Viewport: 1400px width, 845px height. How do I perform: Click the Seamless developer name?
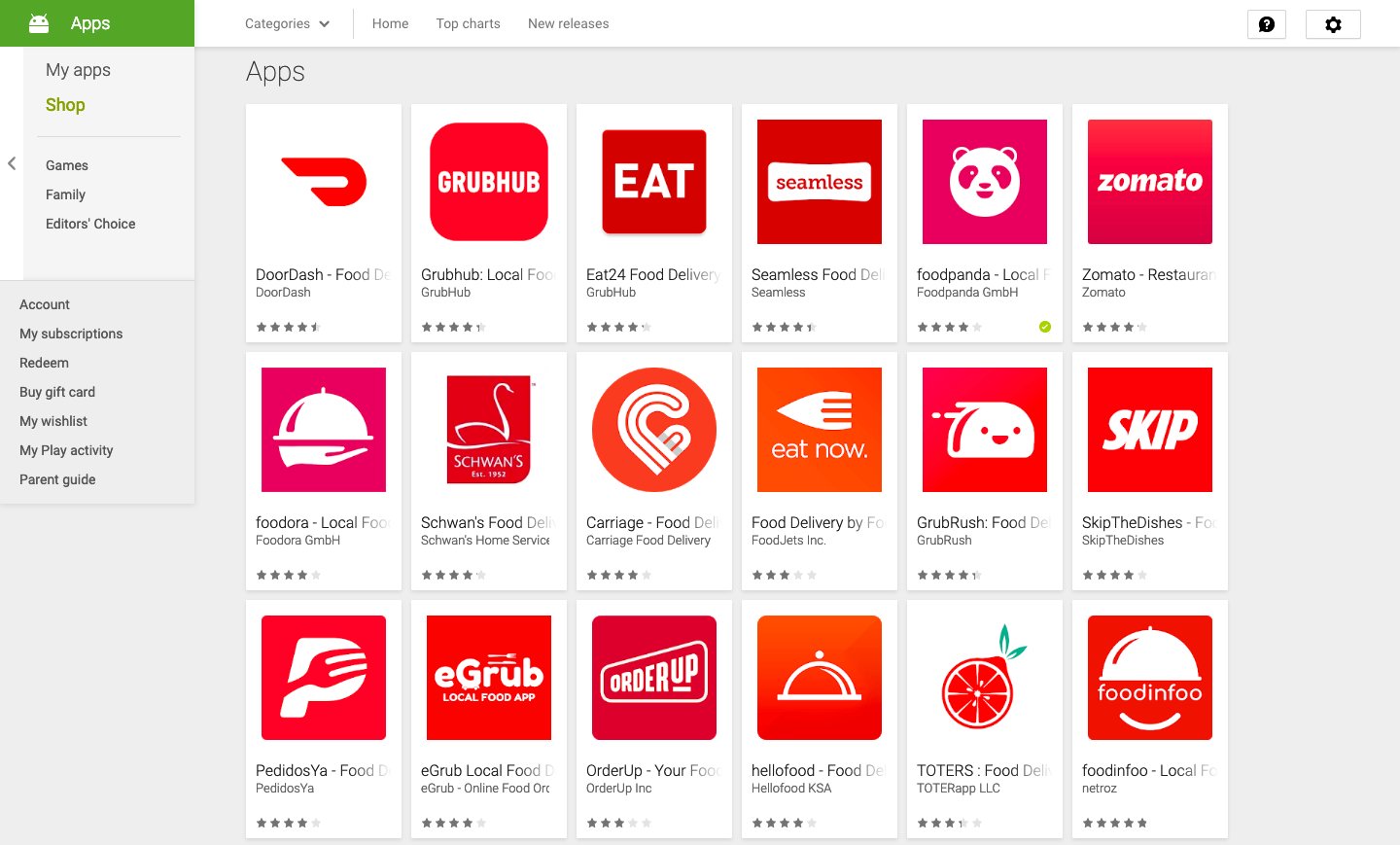[x=778, y=293]
